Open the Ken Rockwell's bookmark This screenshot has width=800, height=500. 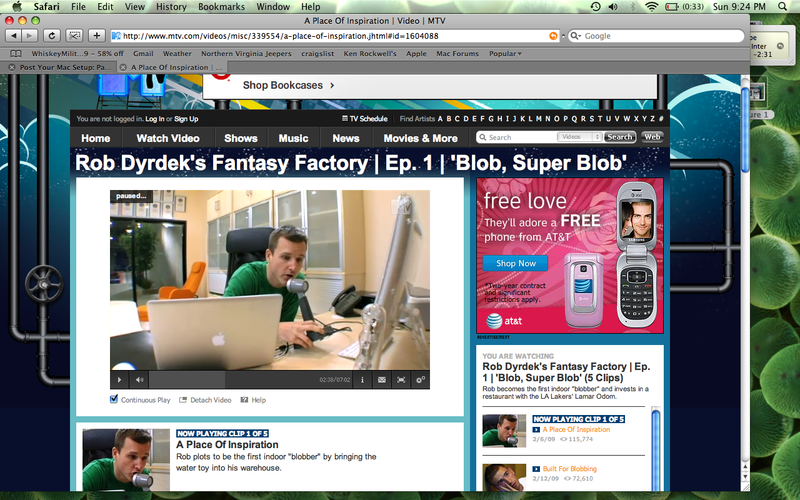coord(370,54)
